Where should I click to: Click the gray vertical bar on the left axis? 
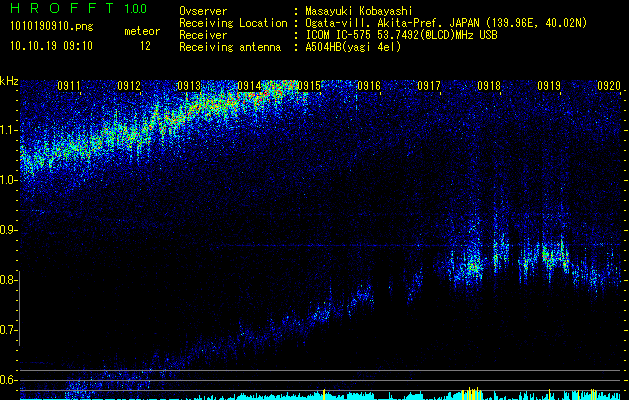pyautogui.click(x=19, y=308)
